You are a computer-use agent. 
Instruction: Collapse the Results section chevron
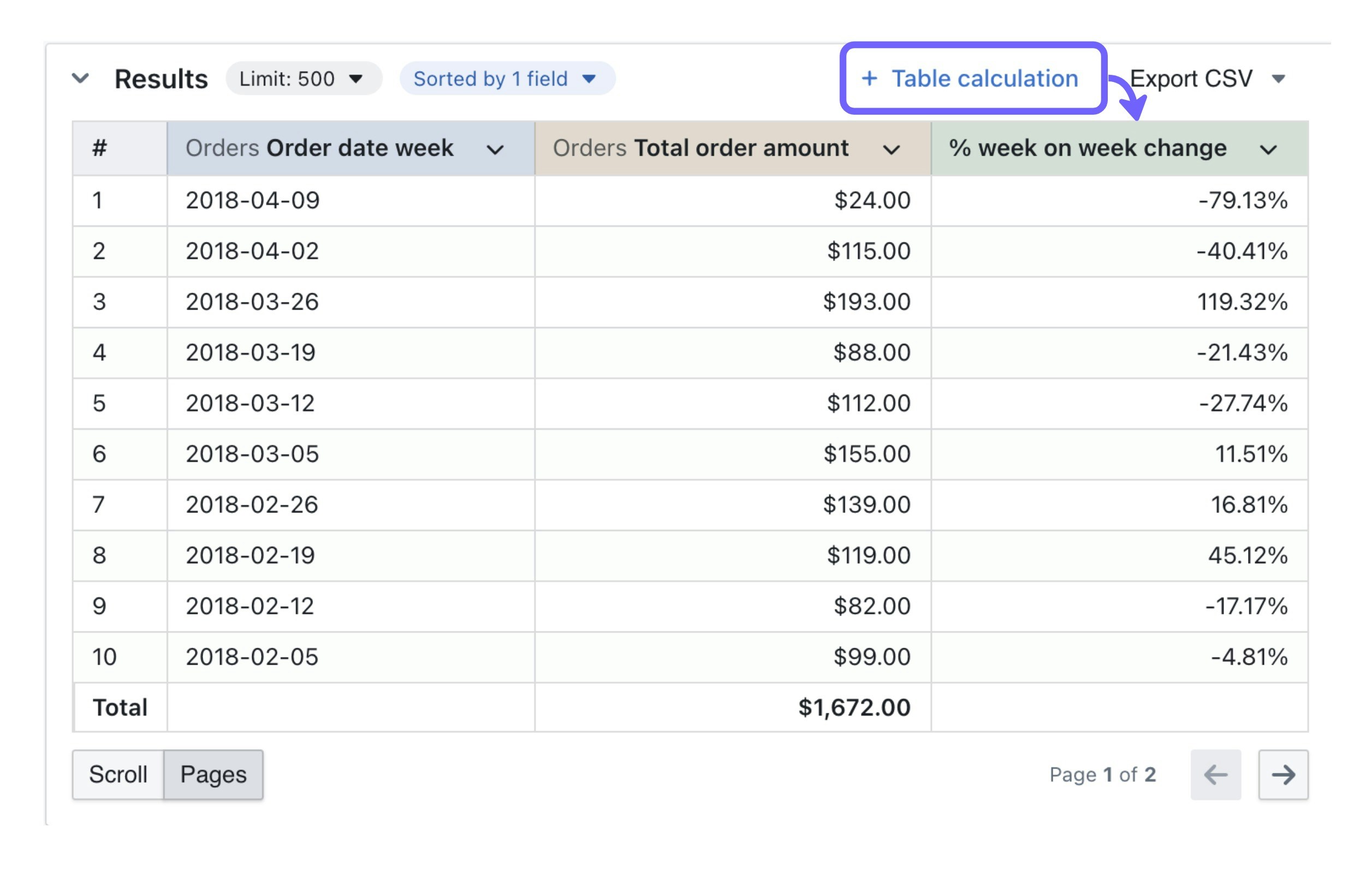pyautogui.click(x=80, y=78)
